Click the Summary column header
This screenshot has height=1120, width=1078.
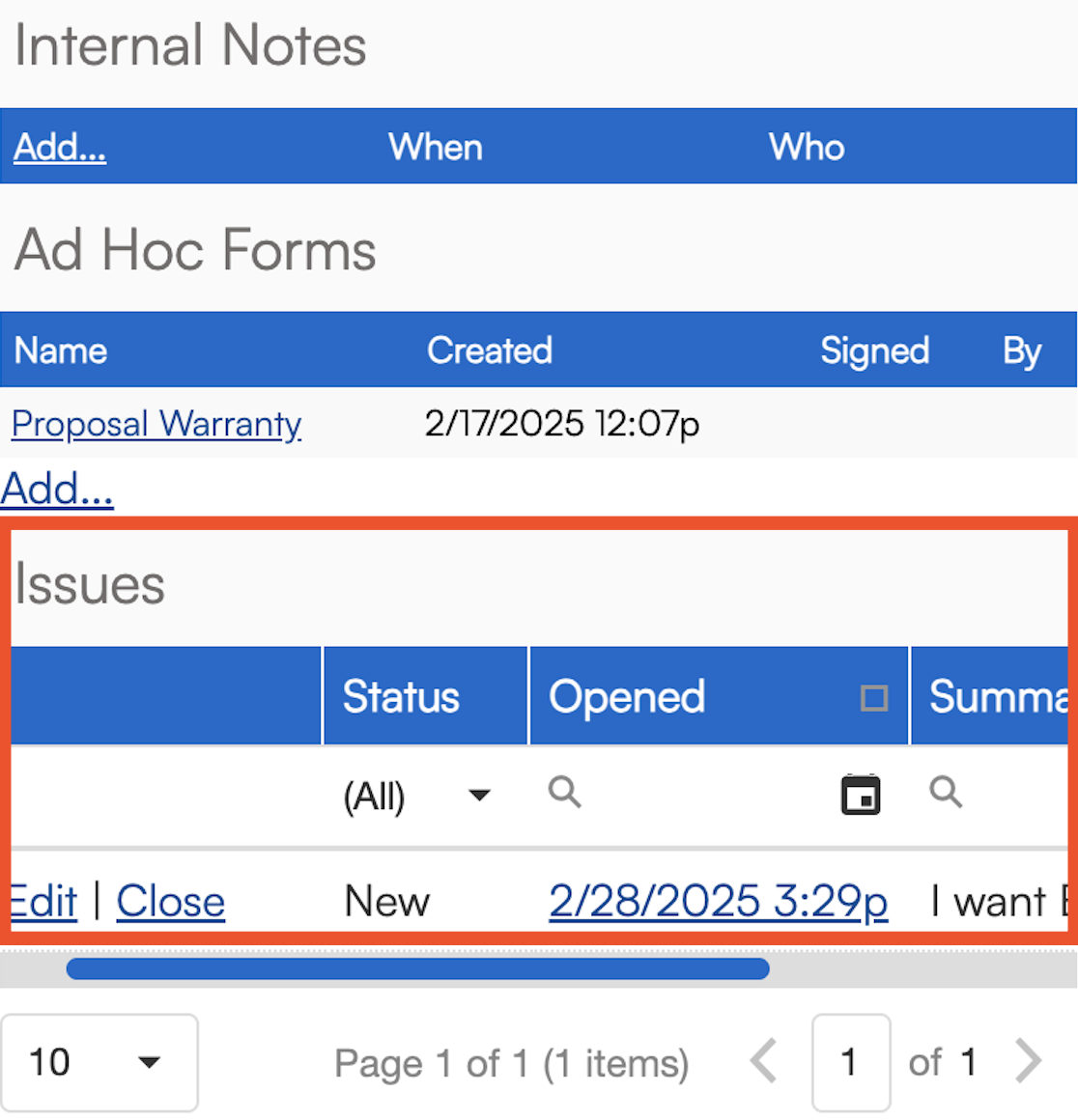(995, 696)
